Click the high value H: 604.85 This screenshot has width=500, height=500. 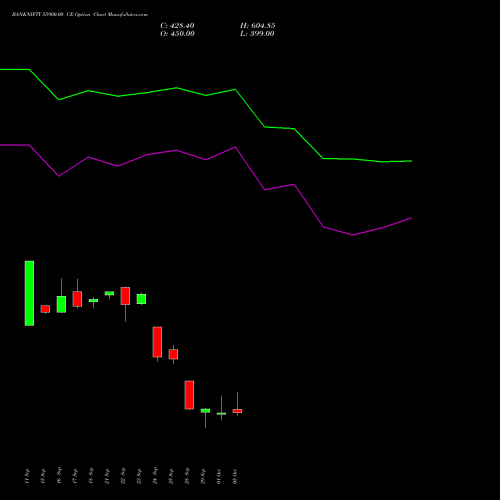click(x=258, y=26)
